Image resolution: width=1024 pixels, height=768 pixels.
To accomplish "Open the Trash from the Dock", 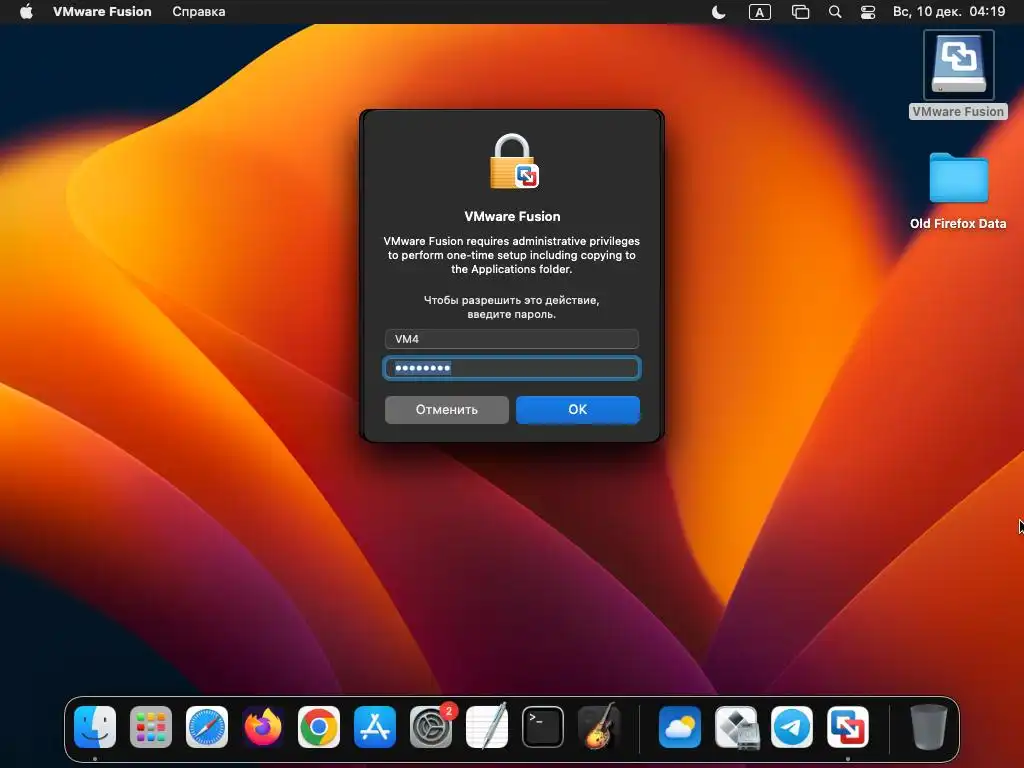I will [929, 727].
